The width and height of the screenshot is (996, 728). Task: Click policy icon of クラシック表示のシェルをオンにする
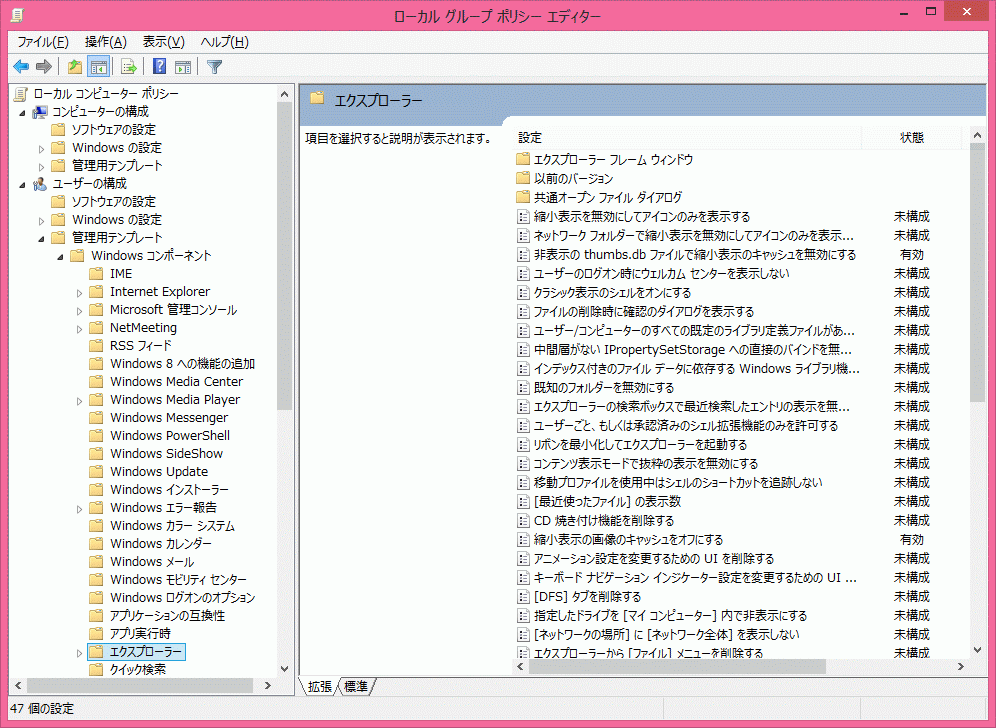point(523,293)
